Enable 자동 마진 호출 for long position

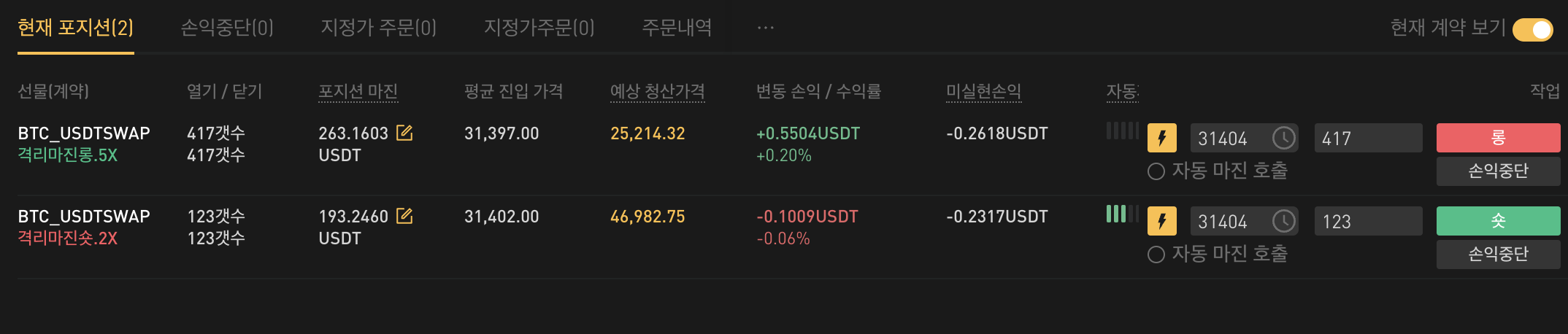1156,171
